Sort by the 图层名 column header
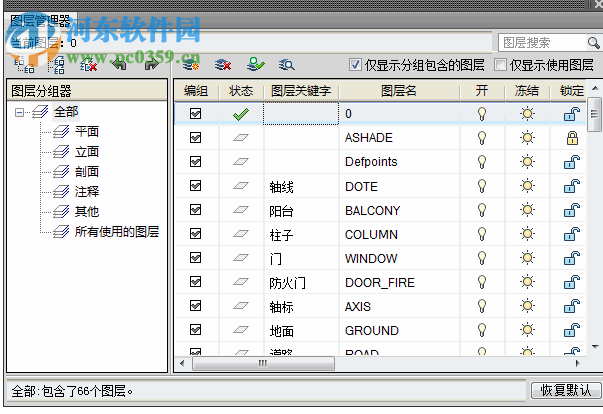The image size is (603, 414). point(399,91)
